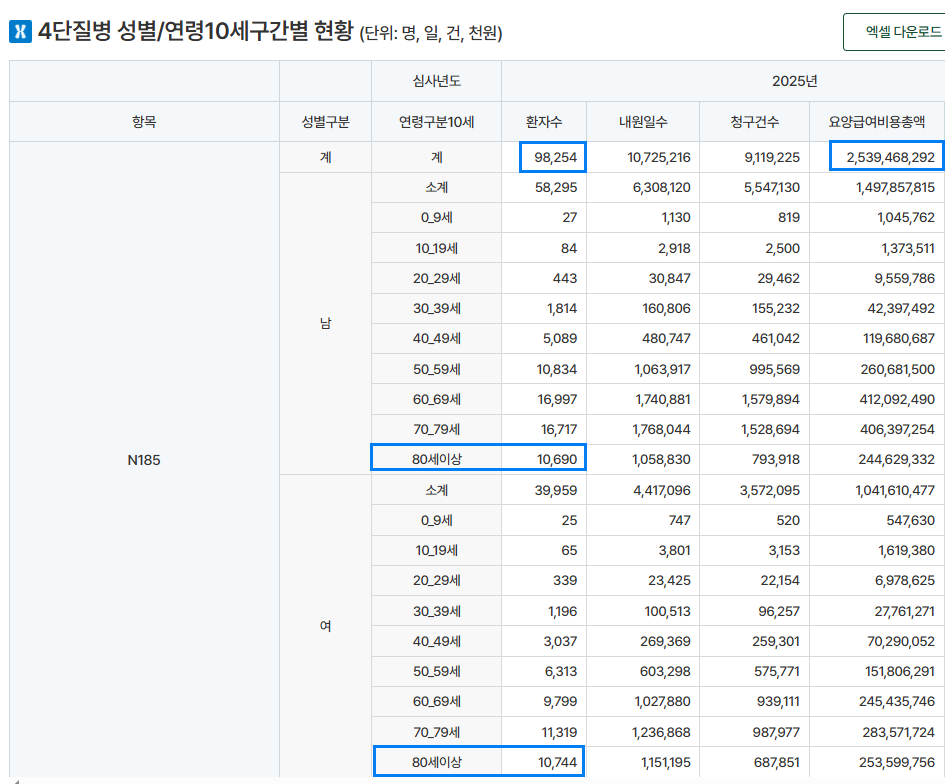Image resolution: width=945 pixels, height=784 pixels.
Task: Click female subtotal cost 1,041,610,477
Action: (x=877, y=490)
